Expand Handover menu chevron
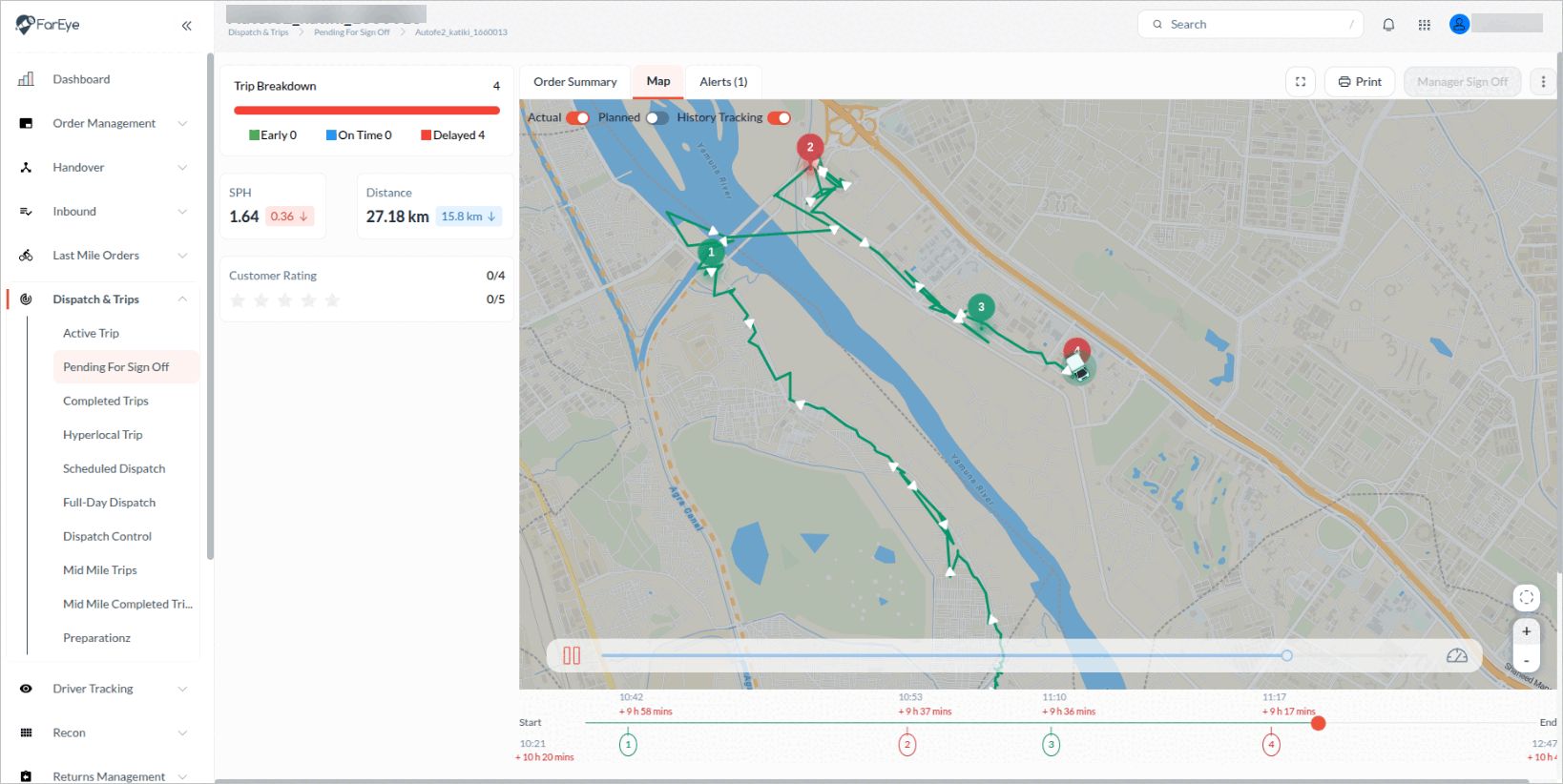 coord(182,167)
